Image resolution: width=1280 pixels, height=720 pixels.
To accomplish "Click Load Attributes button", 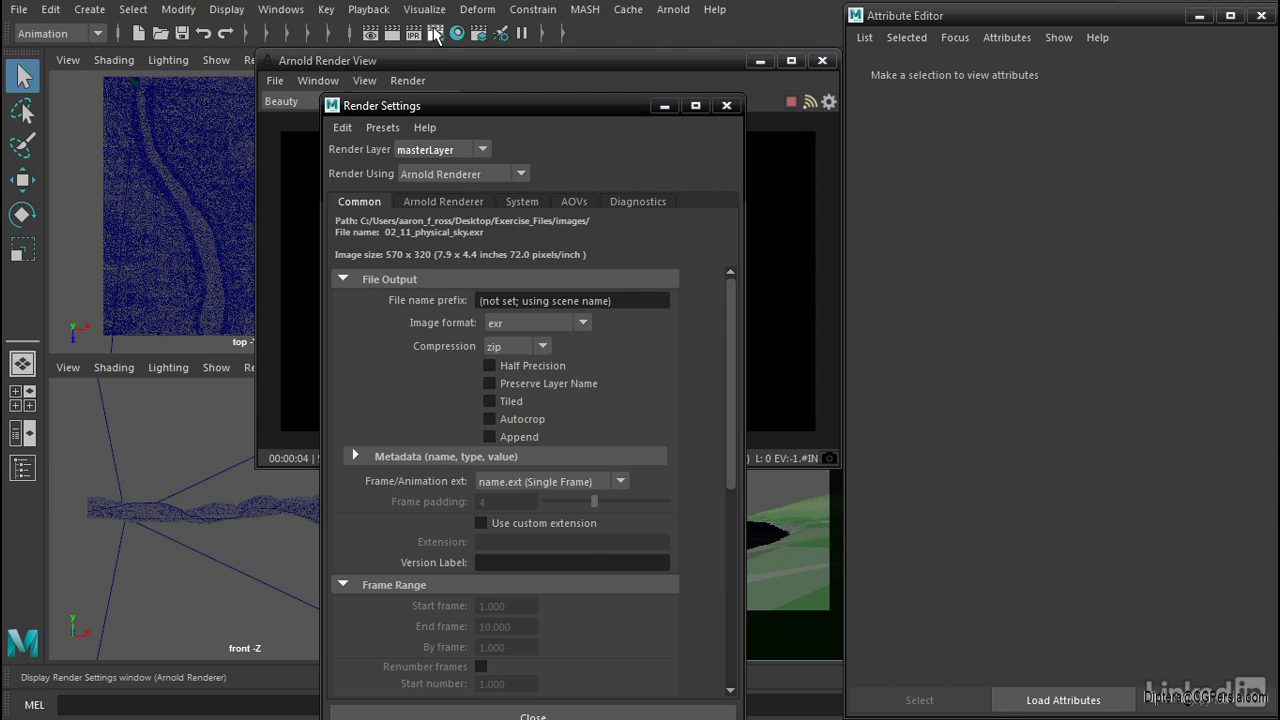I will click(1063, 700).
